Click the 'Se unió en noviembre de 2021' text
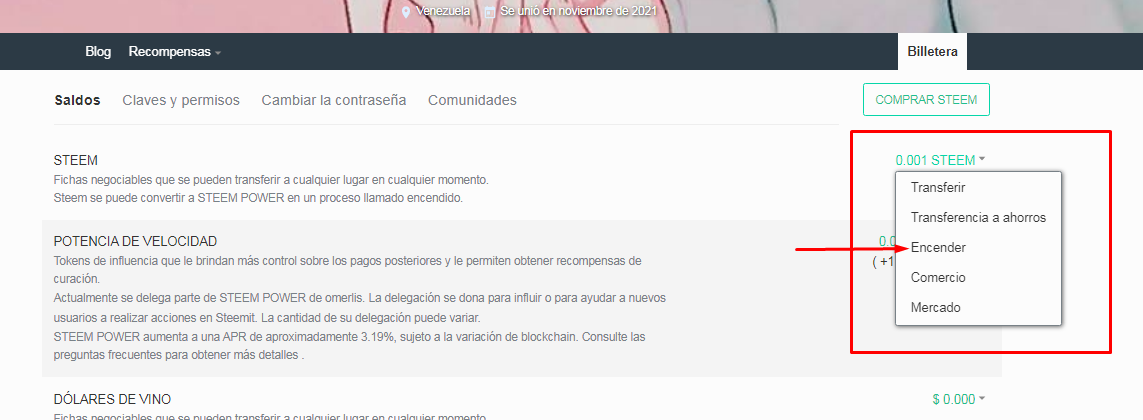This screenshot has height=420, width=1143. 579,12
